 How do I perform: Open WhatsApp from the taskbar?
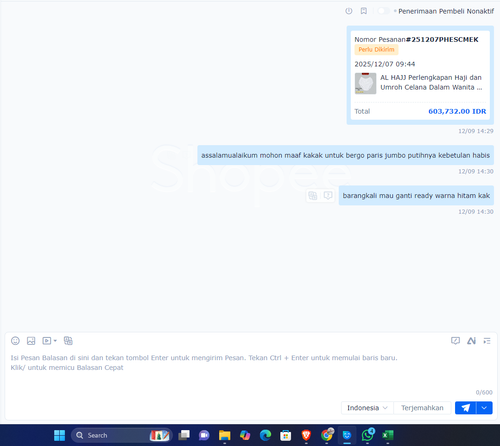pos(367,435)
